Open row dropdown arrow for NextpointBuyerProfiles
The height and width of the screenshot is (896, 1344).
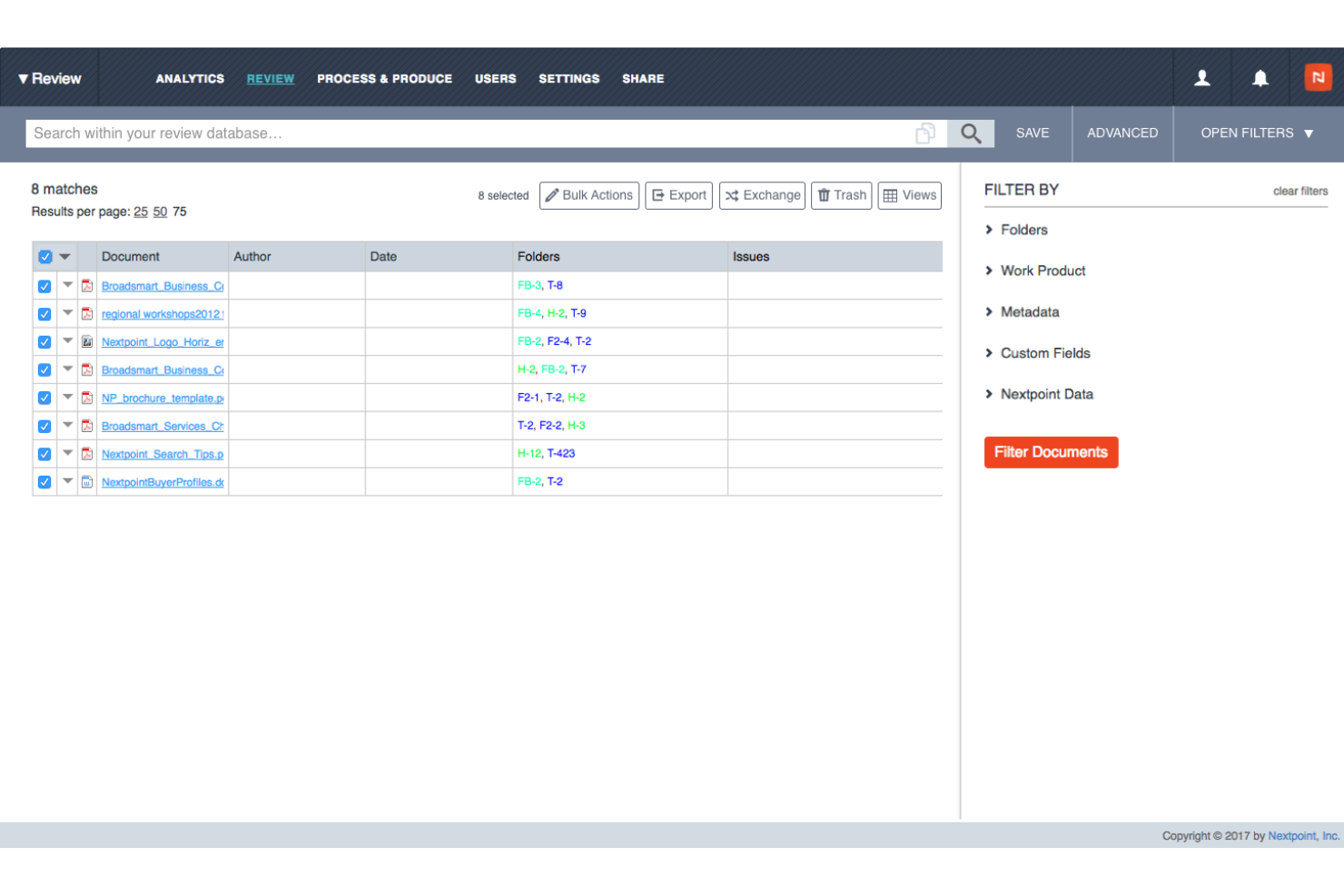pyautogui.click(x=67, y=481)
